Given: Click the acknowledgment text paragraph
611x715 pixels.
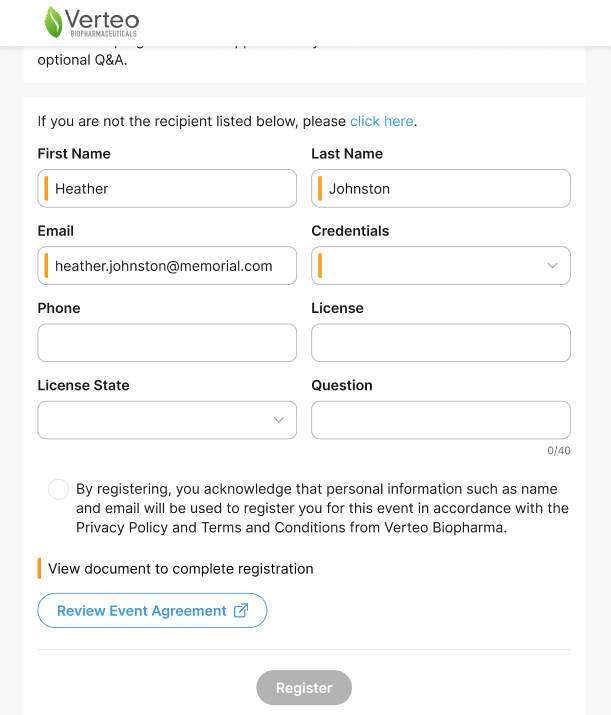Looking at the screenshot, I should pos(322,508).
